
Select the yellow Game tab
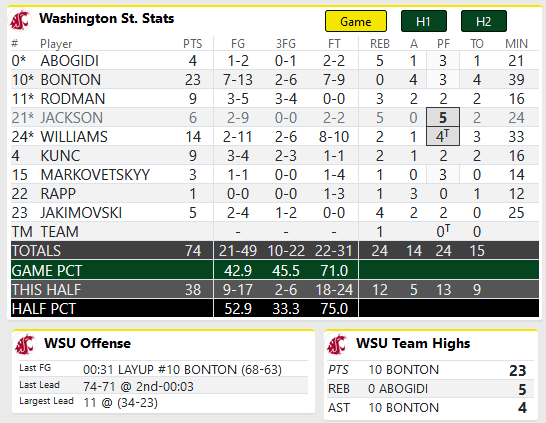click(x=356, y=21)
